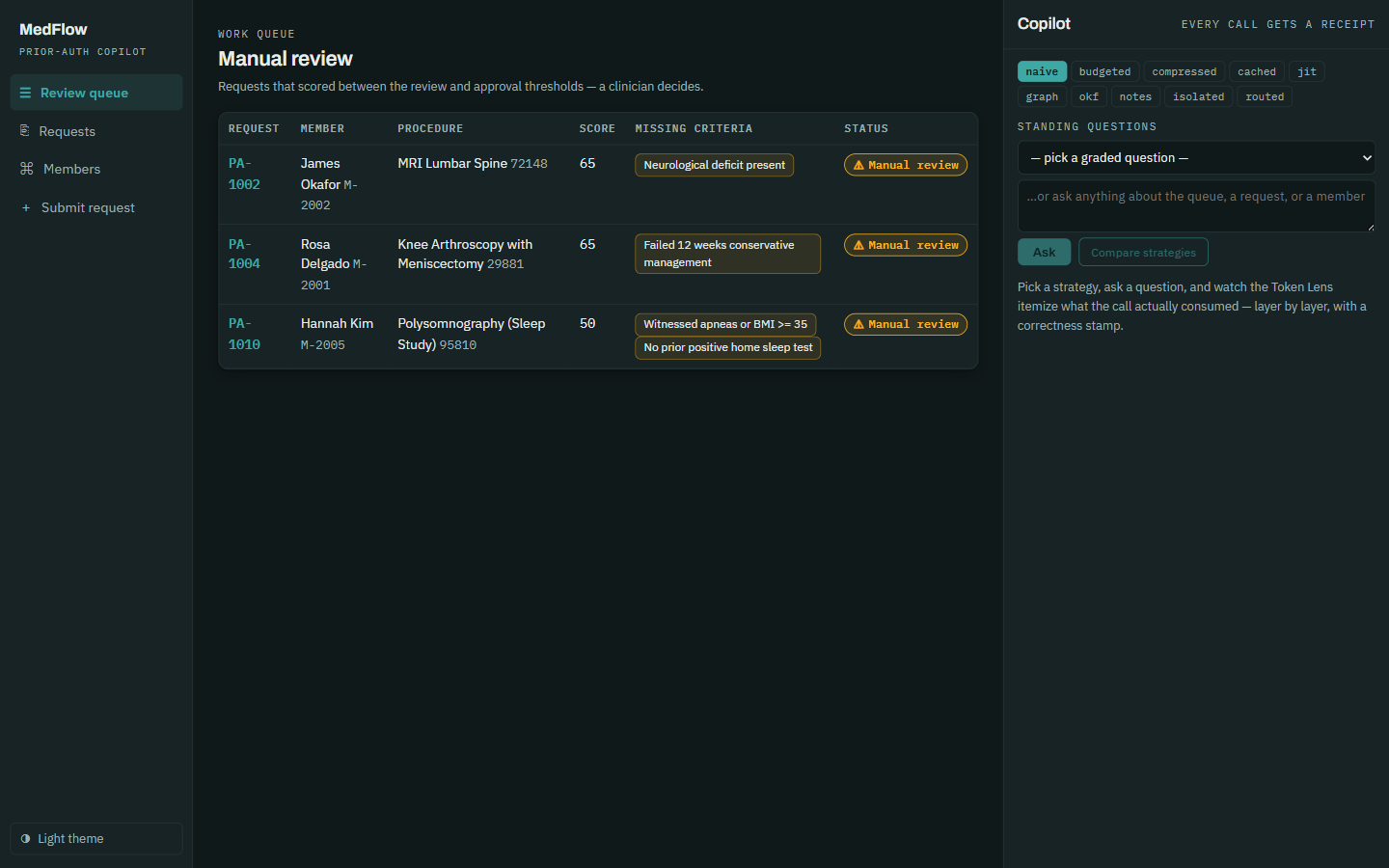Viewport: 1389px width, 868px height.
Task: Select the routed strategy chip
Action: [x=1265, y=96]
